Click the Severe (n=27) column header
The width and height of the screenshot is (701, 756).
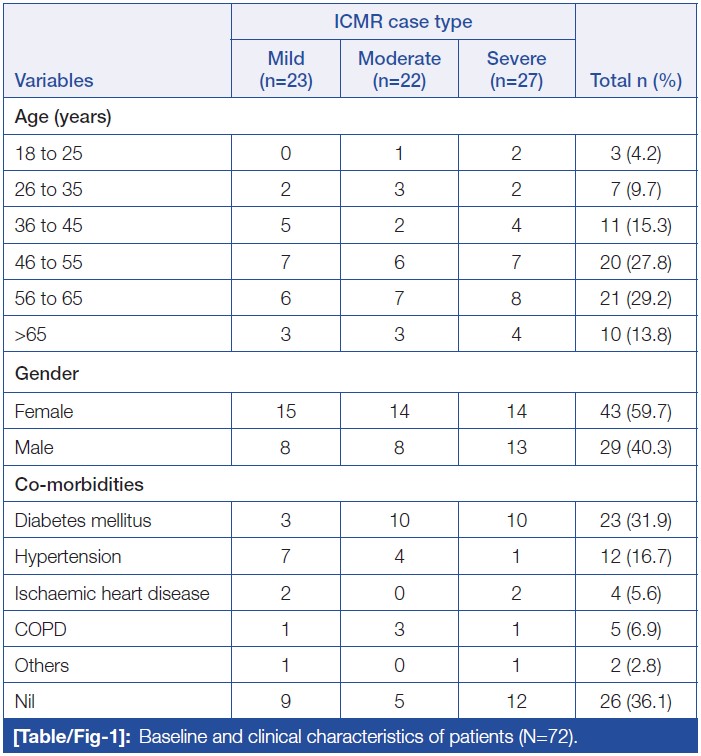point(516,69)
